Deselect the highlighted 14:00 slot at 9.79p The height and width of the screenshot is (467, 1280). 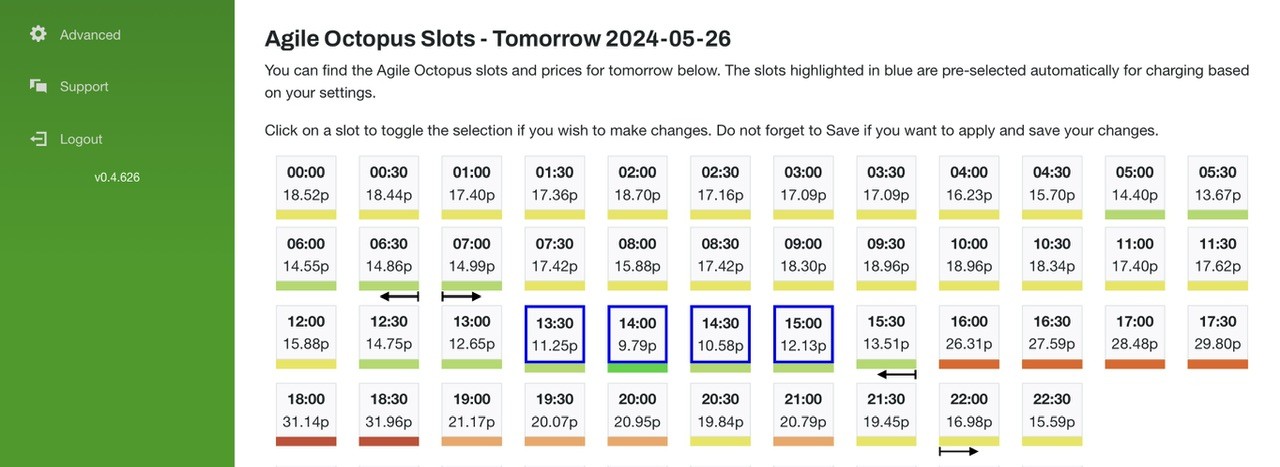(638, 334)
